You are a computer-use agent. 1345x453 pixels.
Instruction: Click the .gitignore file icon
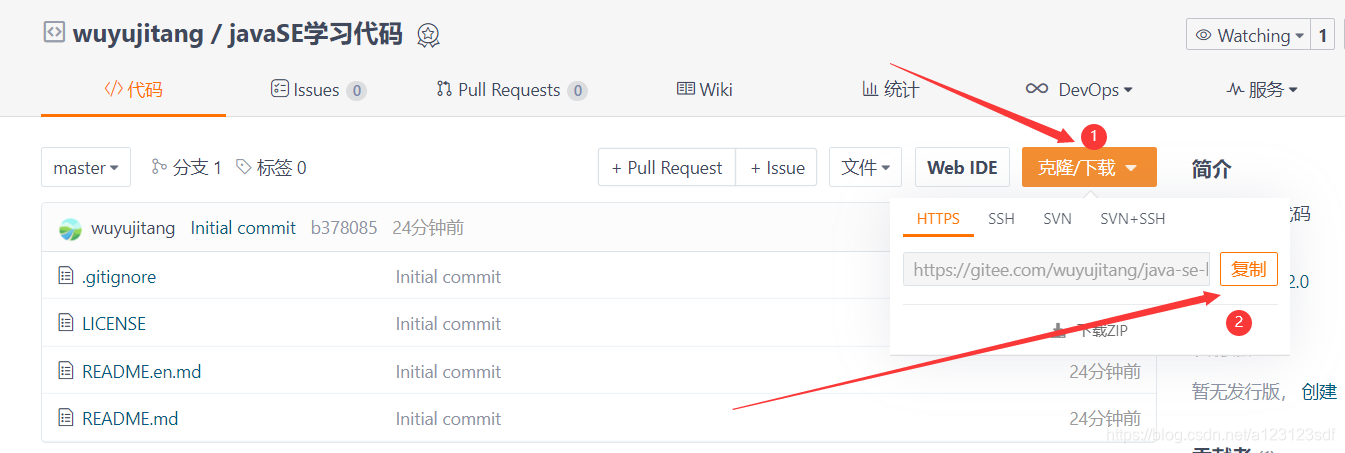tap(66, 277)
